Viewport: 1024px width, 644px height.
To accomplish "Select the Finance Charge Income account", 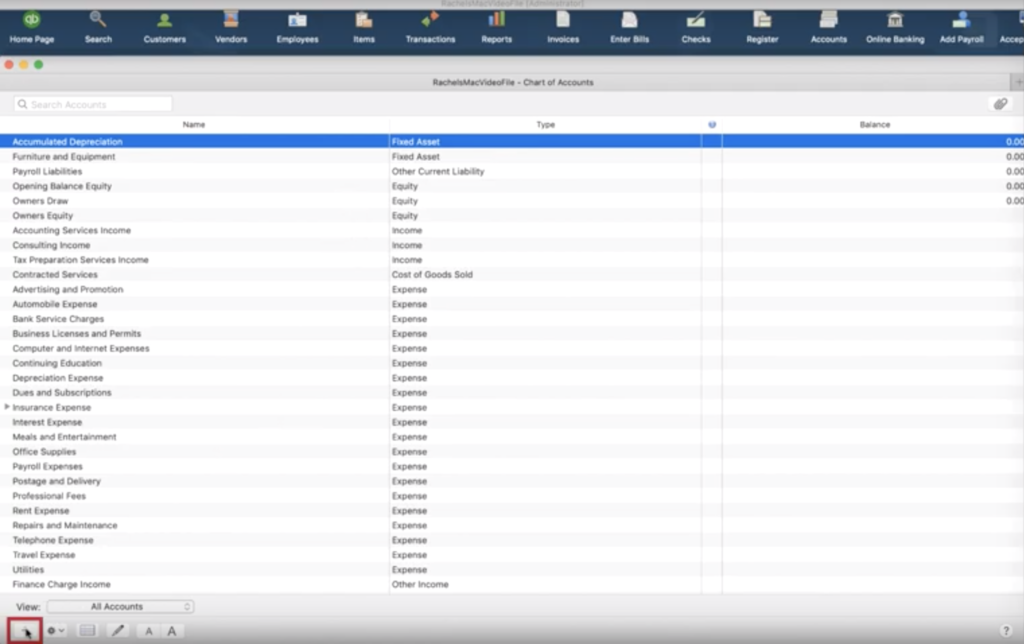I will (512, 585).
